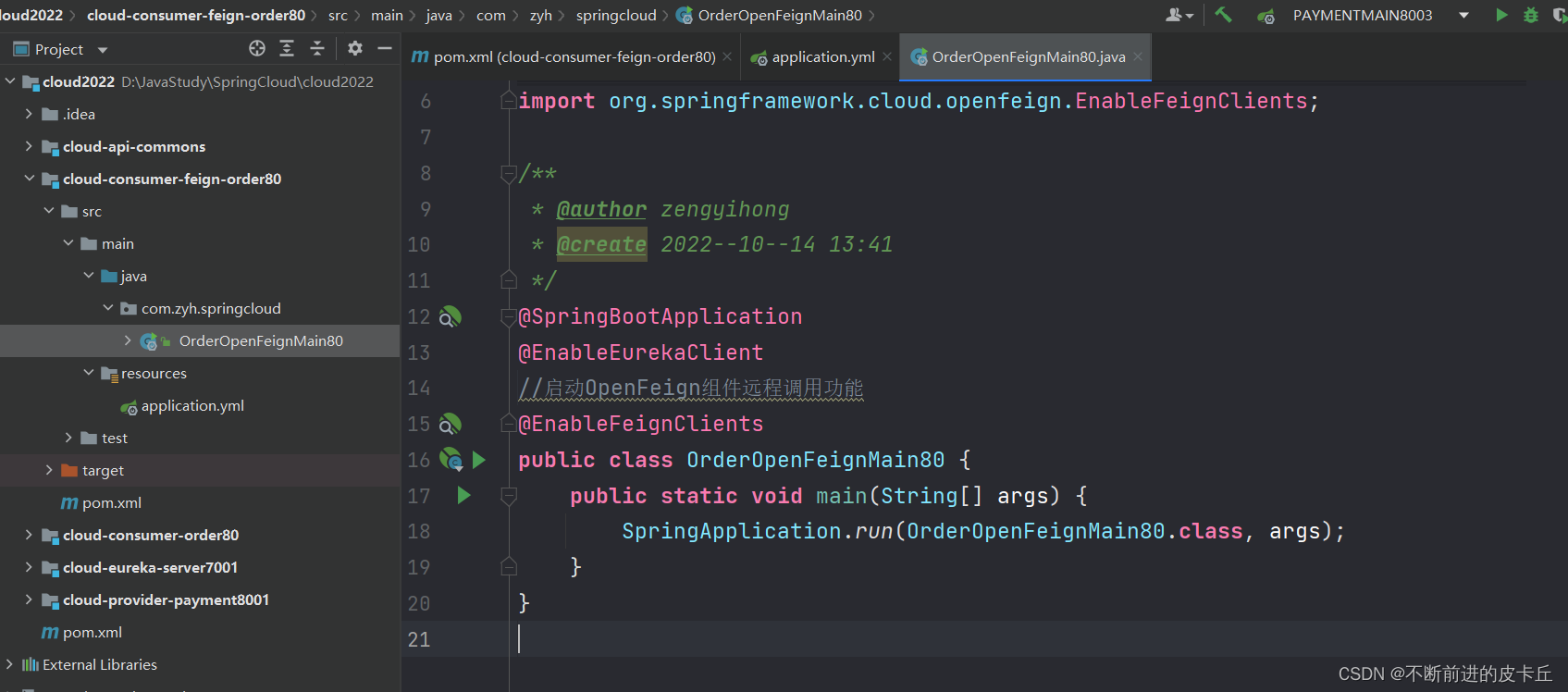The height and width of the screenshot is (692, 1568).
Task: Click Collapse All in Project panel
Action: tap(317, 48)
